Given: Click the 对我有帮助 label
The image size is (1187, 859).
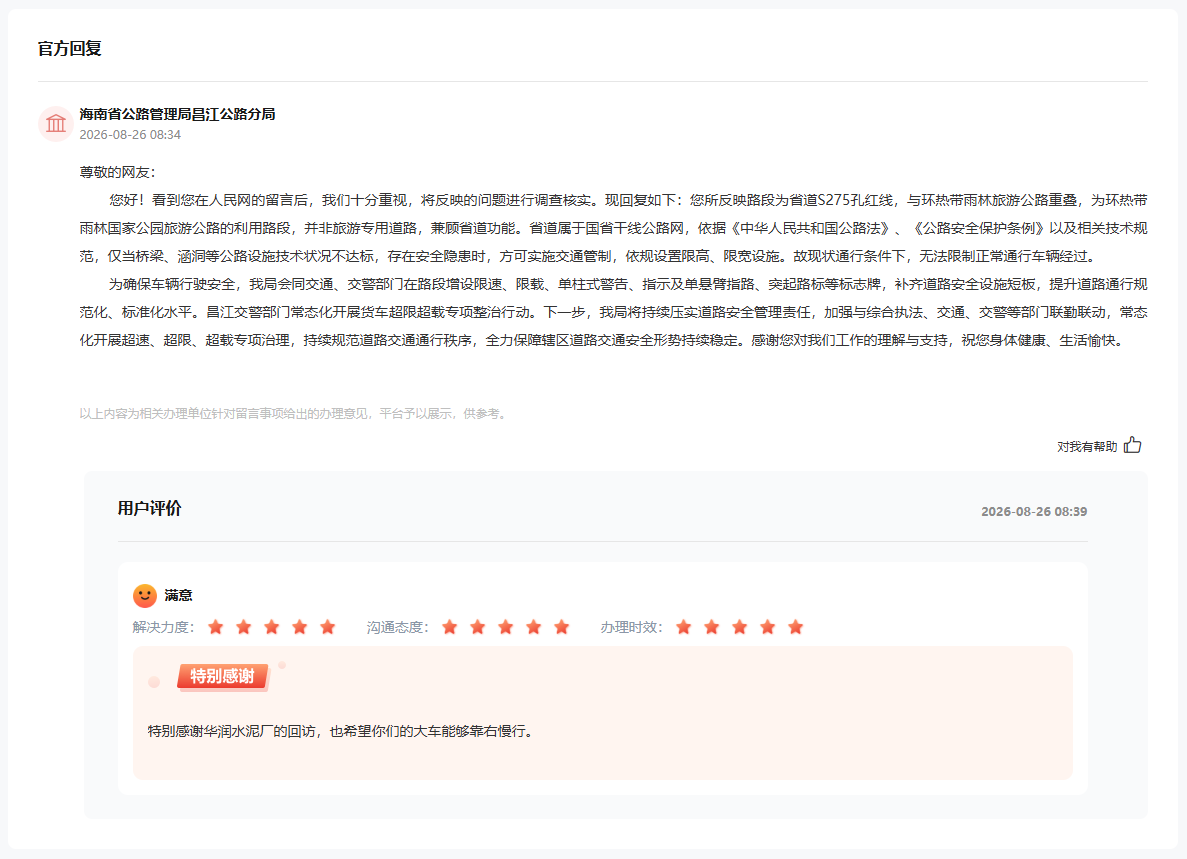Looking at the screenshot, I should point(1087,447).
